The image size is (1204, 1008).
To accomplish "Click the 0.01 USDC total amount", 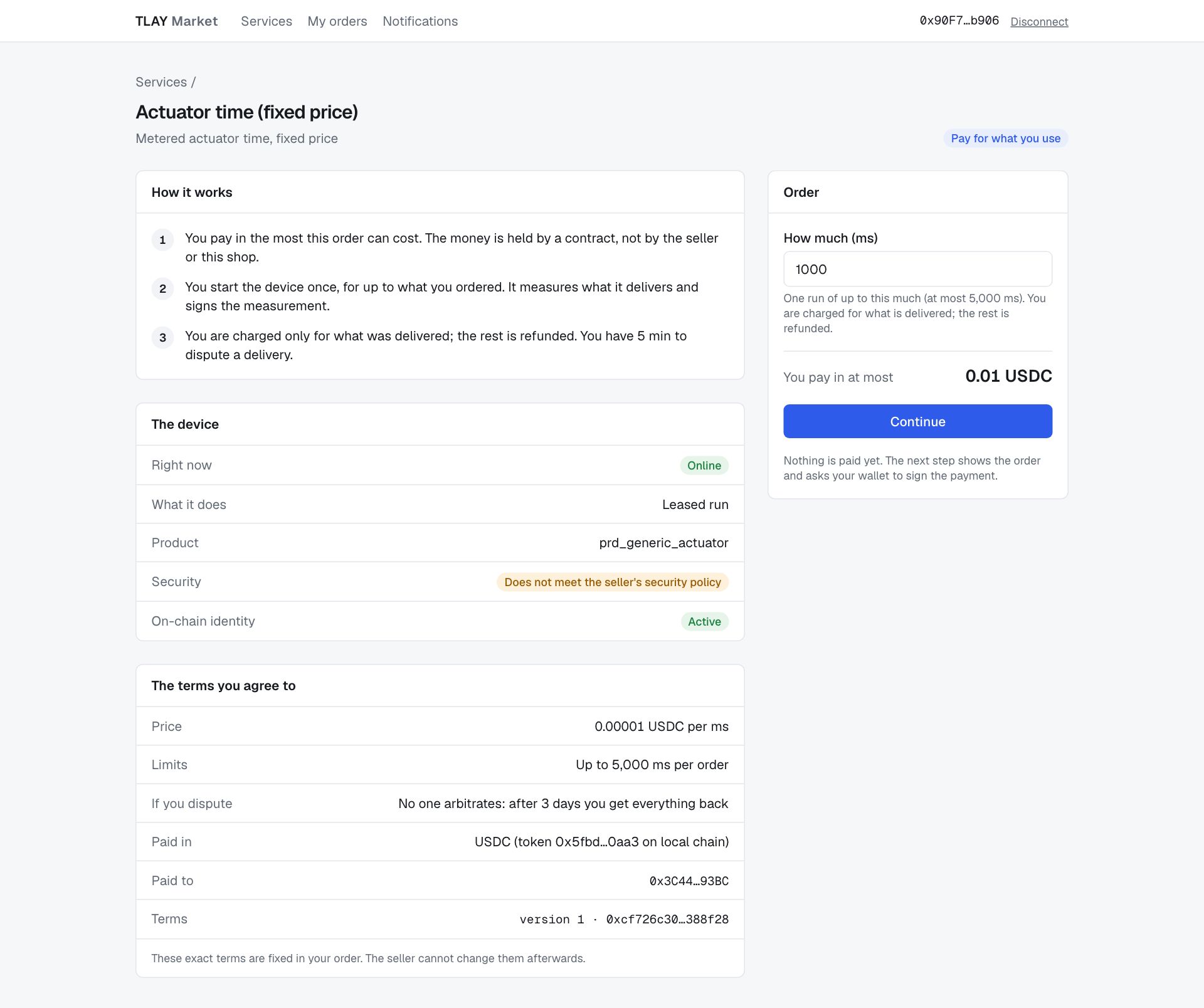I will click(x=1008, y=376).
